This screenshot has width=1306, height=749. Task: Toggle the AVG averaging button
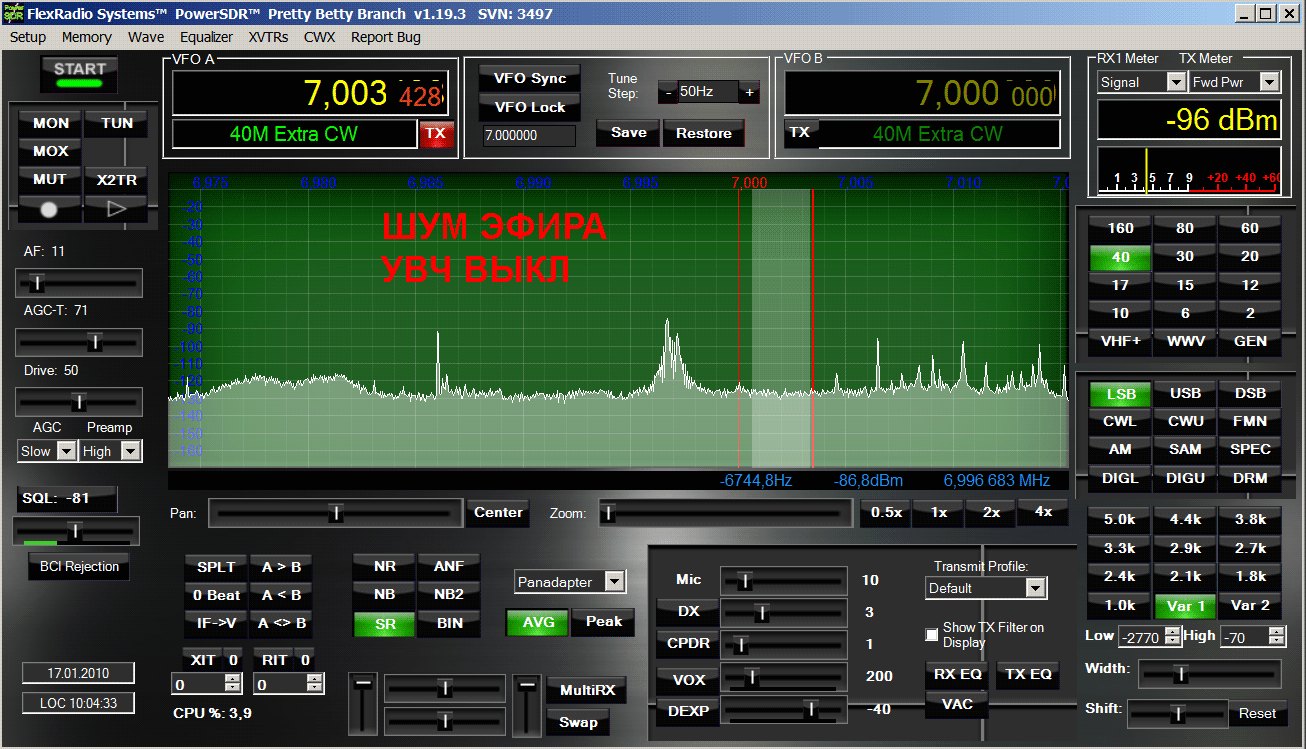tap(537, 622)
